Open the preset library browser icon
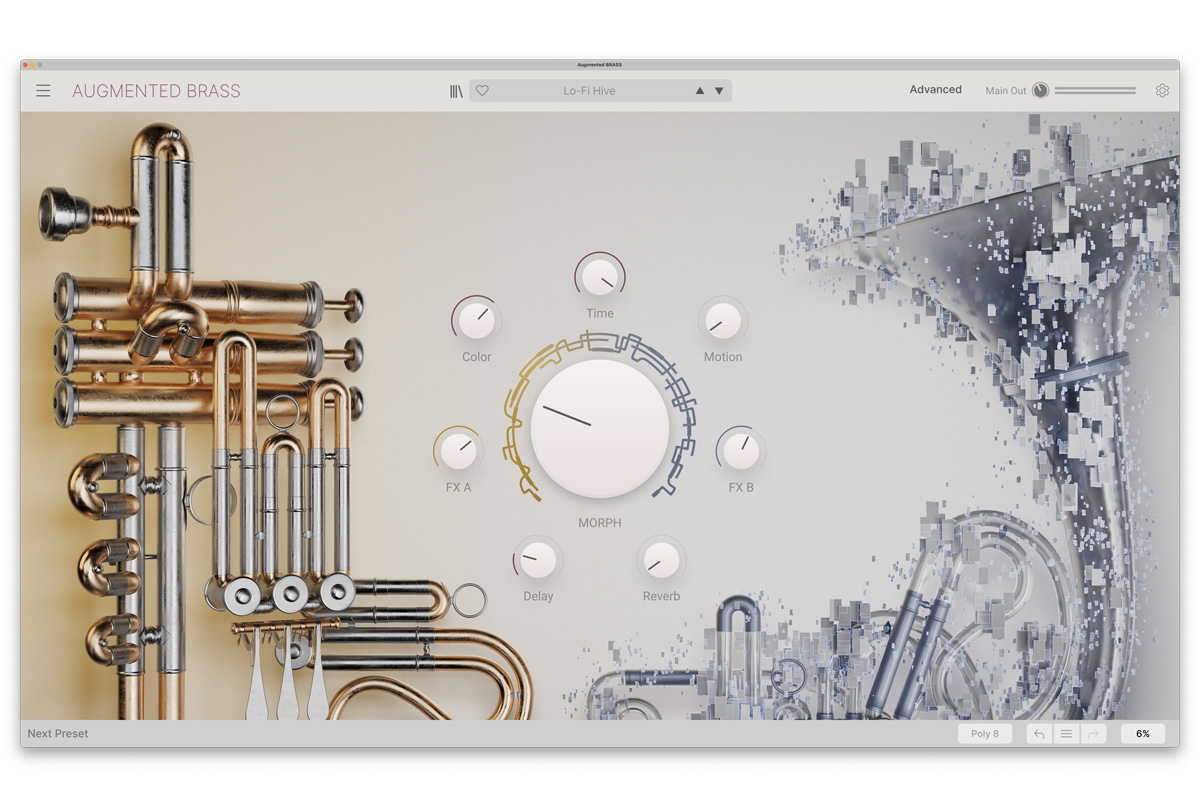This screenshot has width=1200, height=800. point(456,91)
